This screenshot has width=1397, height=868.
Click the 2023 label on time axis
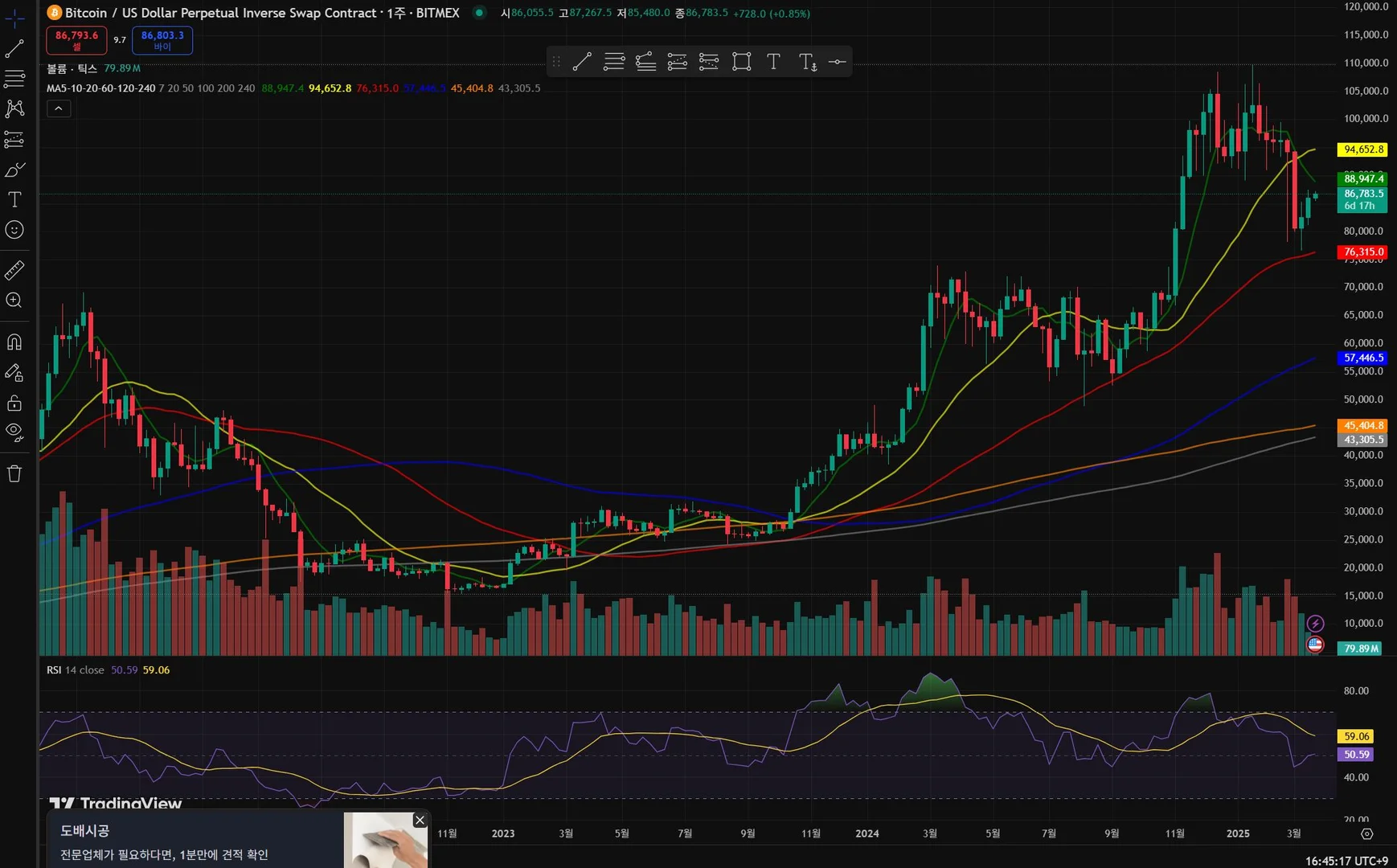pos(503,833)
